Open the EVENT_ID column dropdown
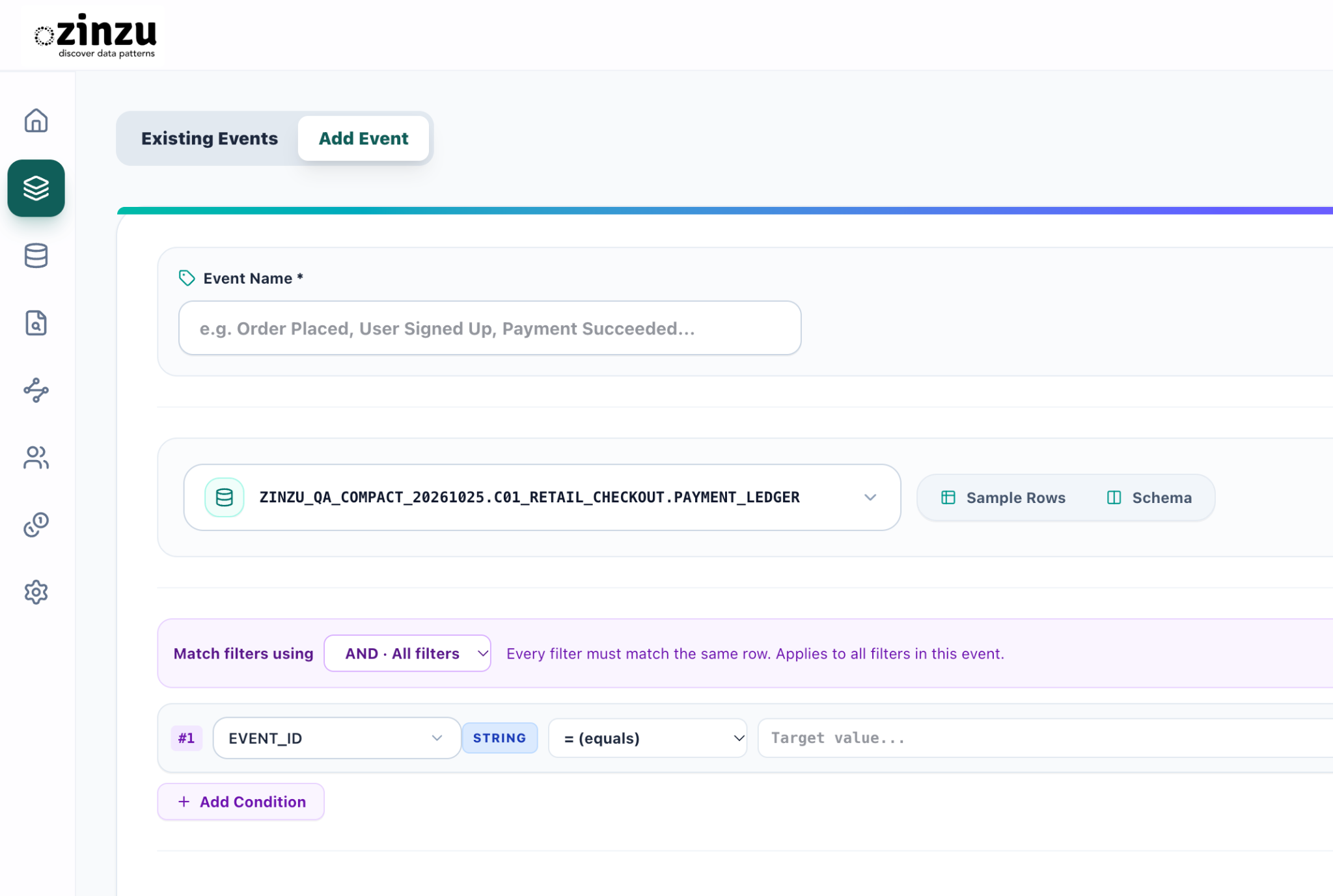1333x896 pixels. [337, 738]
